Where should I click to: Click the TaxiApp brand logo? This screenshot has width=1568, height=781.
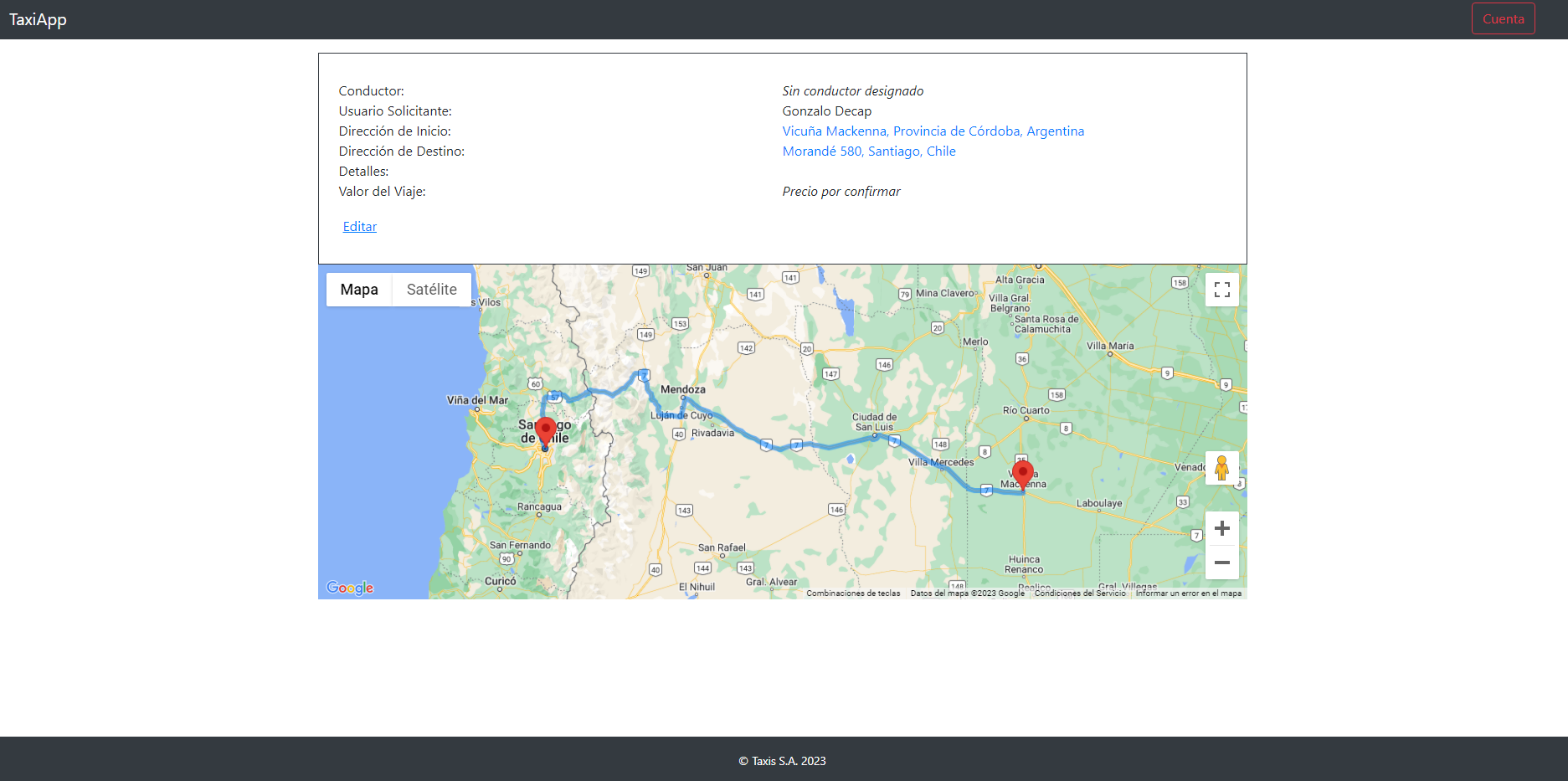point(38,19)
